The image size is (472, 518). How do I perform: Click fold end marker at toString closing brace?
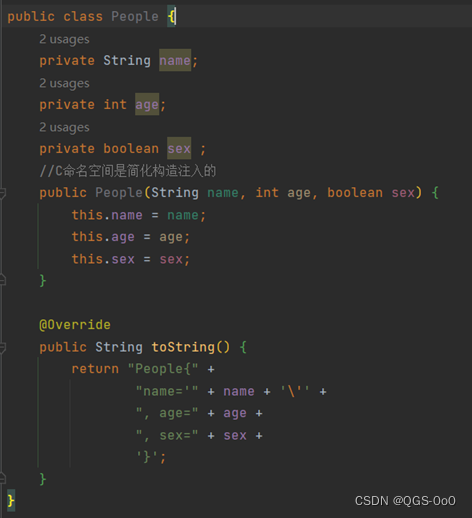[x=2, y=479]
